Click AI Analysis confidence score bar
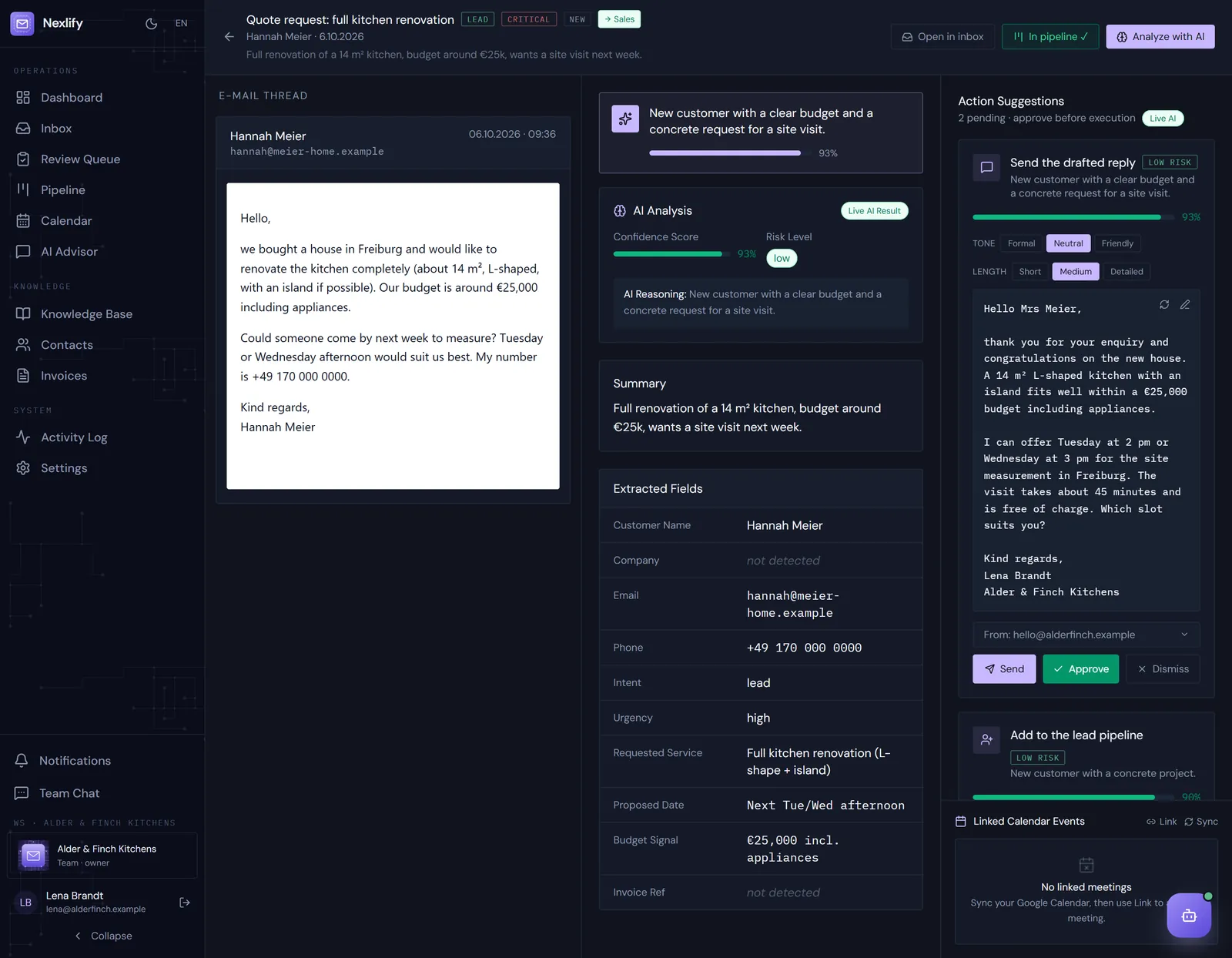This screenshot has height=958, width=1232. 671,254
